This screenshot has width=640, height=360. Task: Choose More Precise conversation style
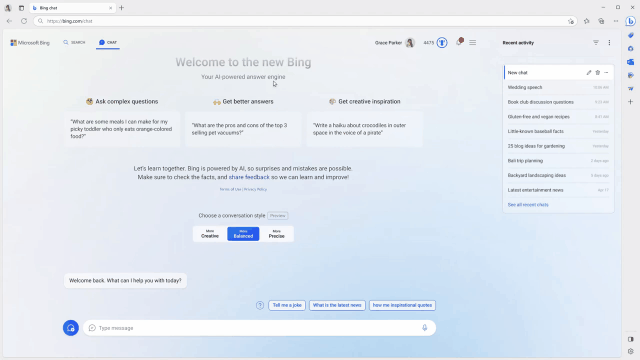click(x=276, y=234)
